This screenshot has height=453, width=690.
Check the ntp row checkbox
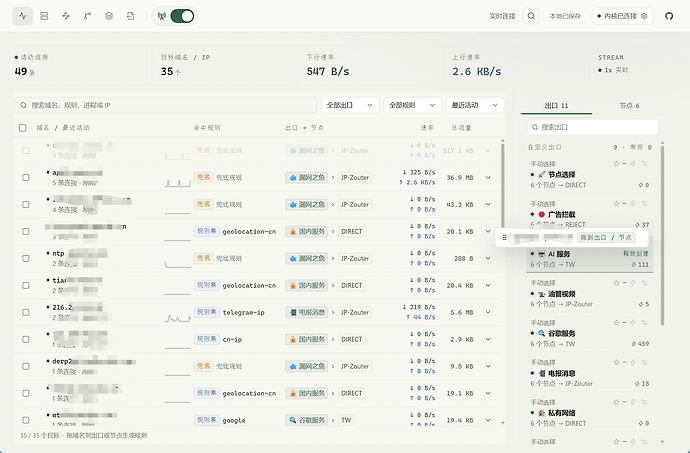pyautogui.click(x=26, y=258)
